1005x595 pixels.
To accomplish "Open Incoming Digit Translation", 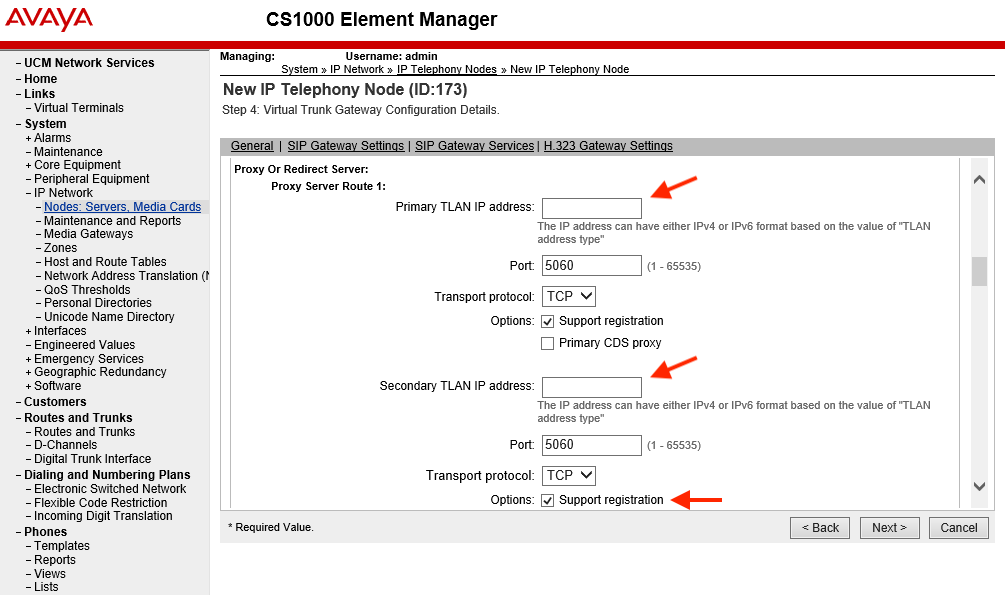I will tap(103, 516).
